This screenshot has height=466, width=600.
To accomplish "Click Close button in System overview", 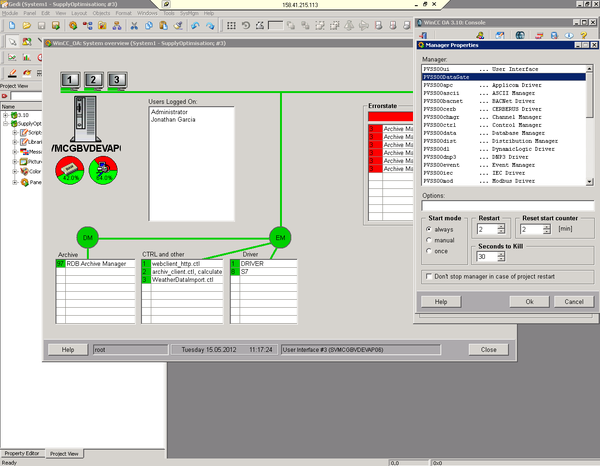I will 488,350.
